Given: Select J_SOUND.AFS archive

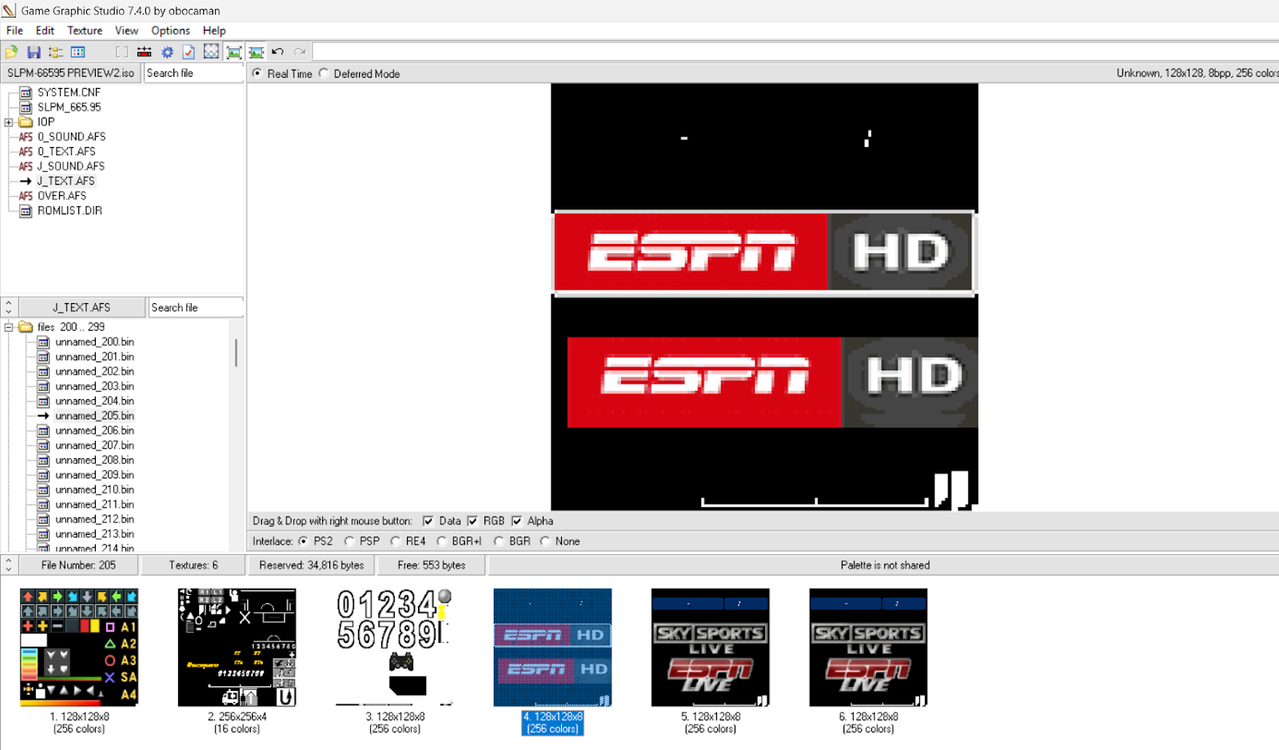Looking at the screenshot, I should (x=71, y=166).
